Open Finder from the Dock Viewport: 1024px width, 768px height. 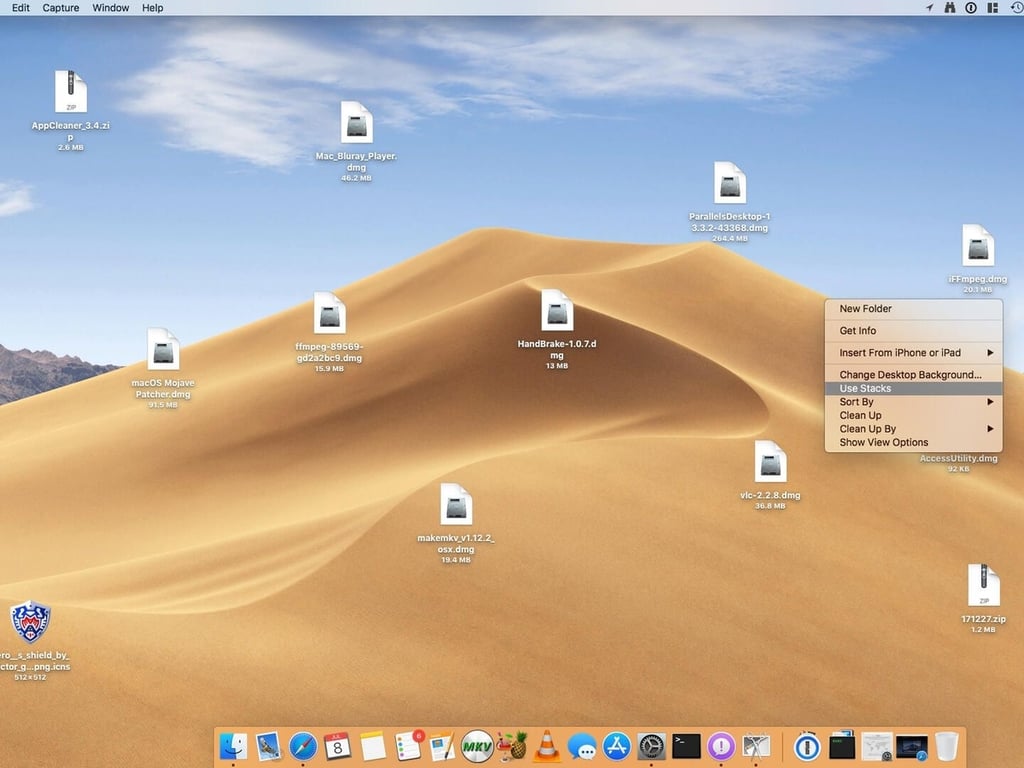point(233,746)
